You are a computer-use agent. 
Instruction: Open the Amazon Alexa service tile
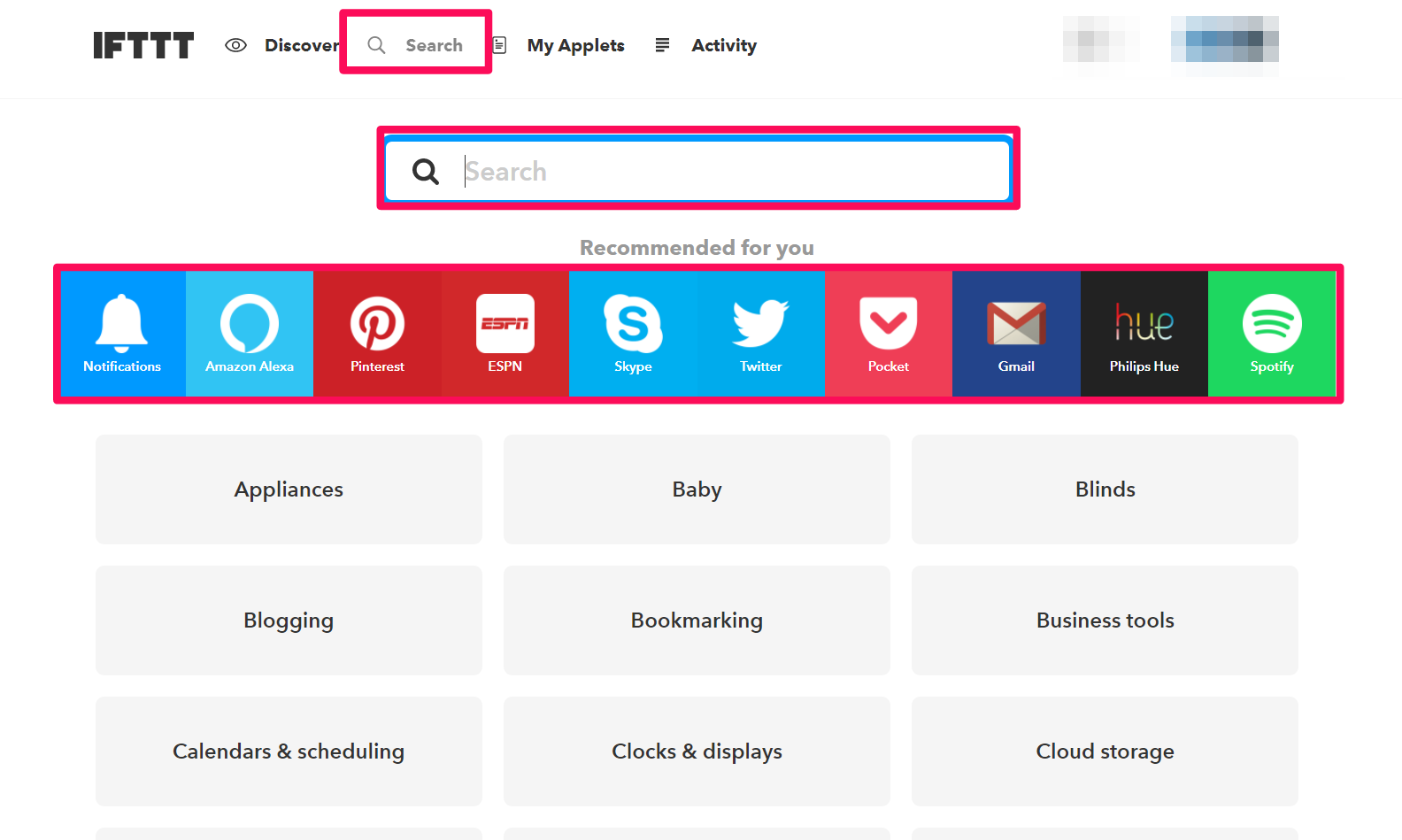pyautogui.click(x=250, y=334)
